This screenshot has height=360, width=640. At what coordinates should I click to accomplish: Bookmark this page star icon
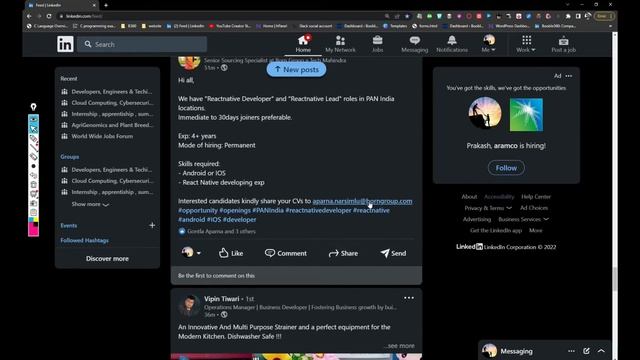point(407,16)
